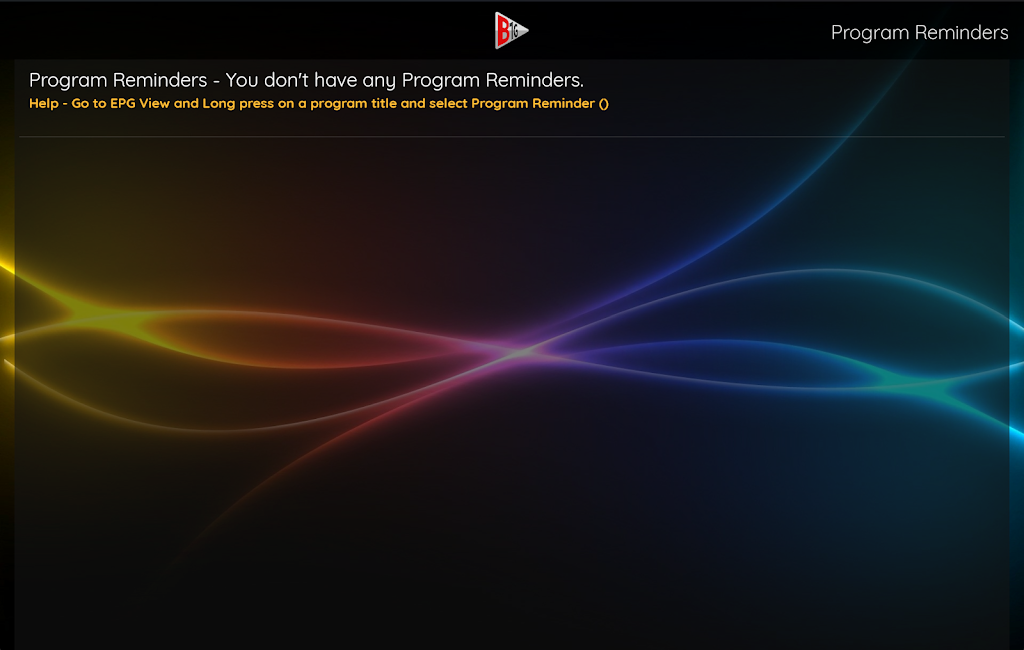Click the 'EPG View' words in help text
The width and height of the screenshot is (1024, 650).
[140, 103]
